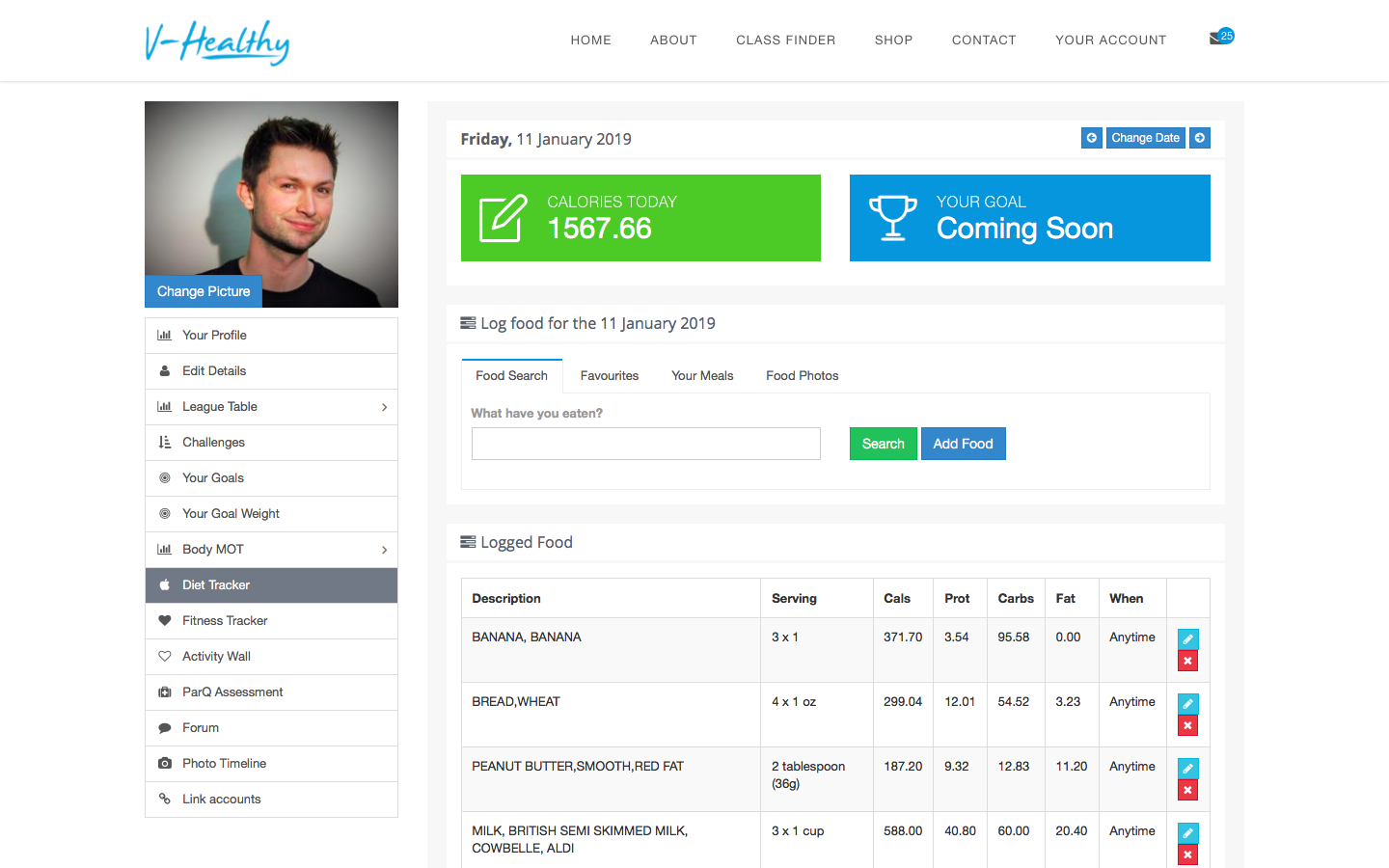The height and width of the screenshot is (868, 1389).
Task: Delete the semi skimmed MILK entry
Action: tap(1188, 854)
